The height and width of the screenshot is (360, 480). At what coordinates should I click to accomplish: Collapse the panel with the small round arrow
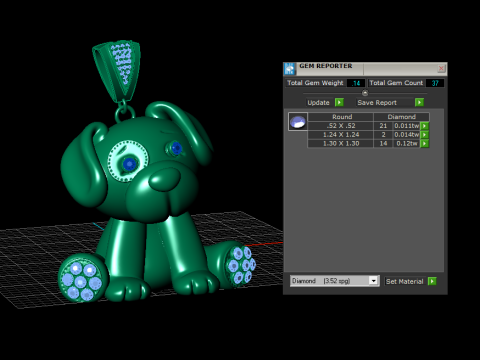click(x=365, y=93)
